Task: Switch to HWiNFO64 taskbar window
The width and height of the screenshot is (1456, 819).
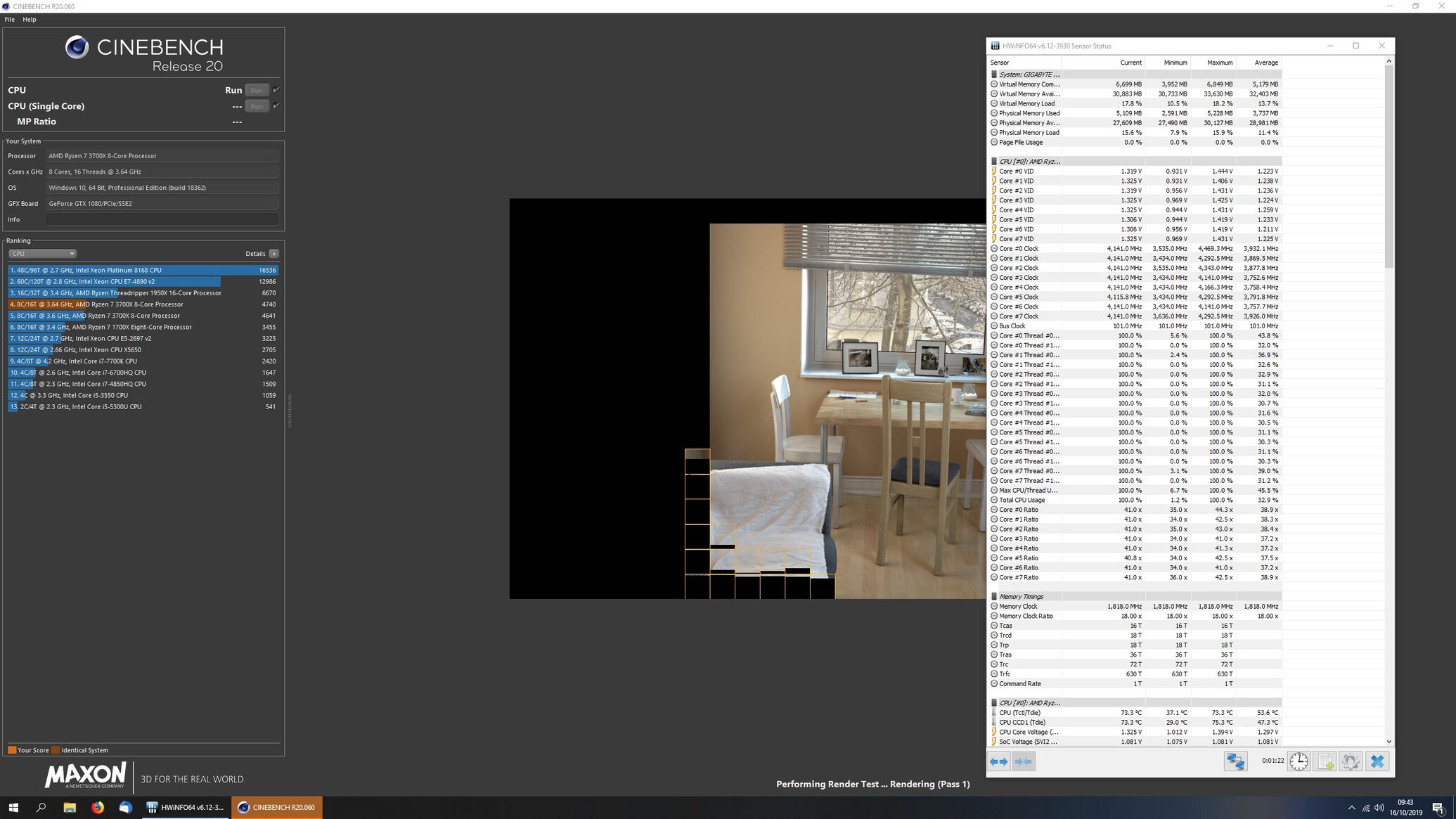Action: tap(185, 807)
